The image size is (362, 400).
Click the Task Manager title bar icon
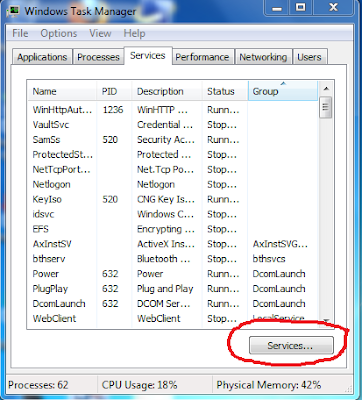point(13,11)
